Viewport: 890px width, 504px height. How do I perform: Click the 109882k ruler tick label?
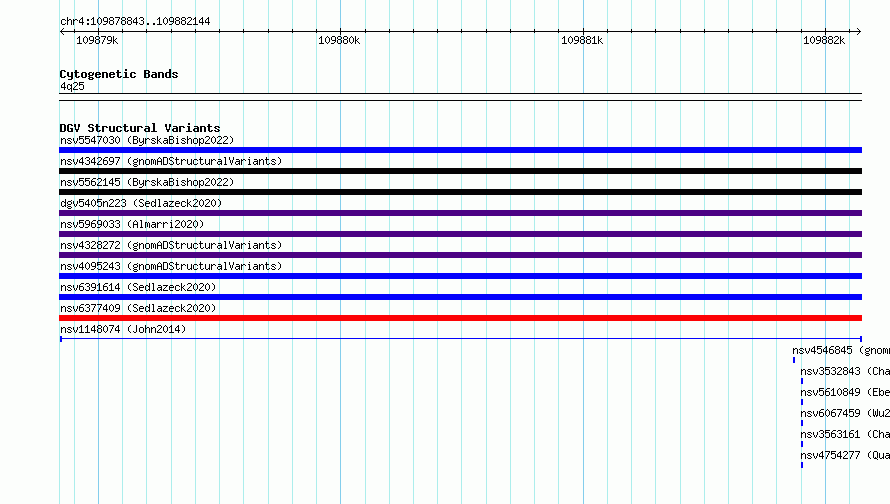pyautogui.click(x=824, y=40)
